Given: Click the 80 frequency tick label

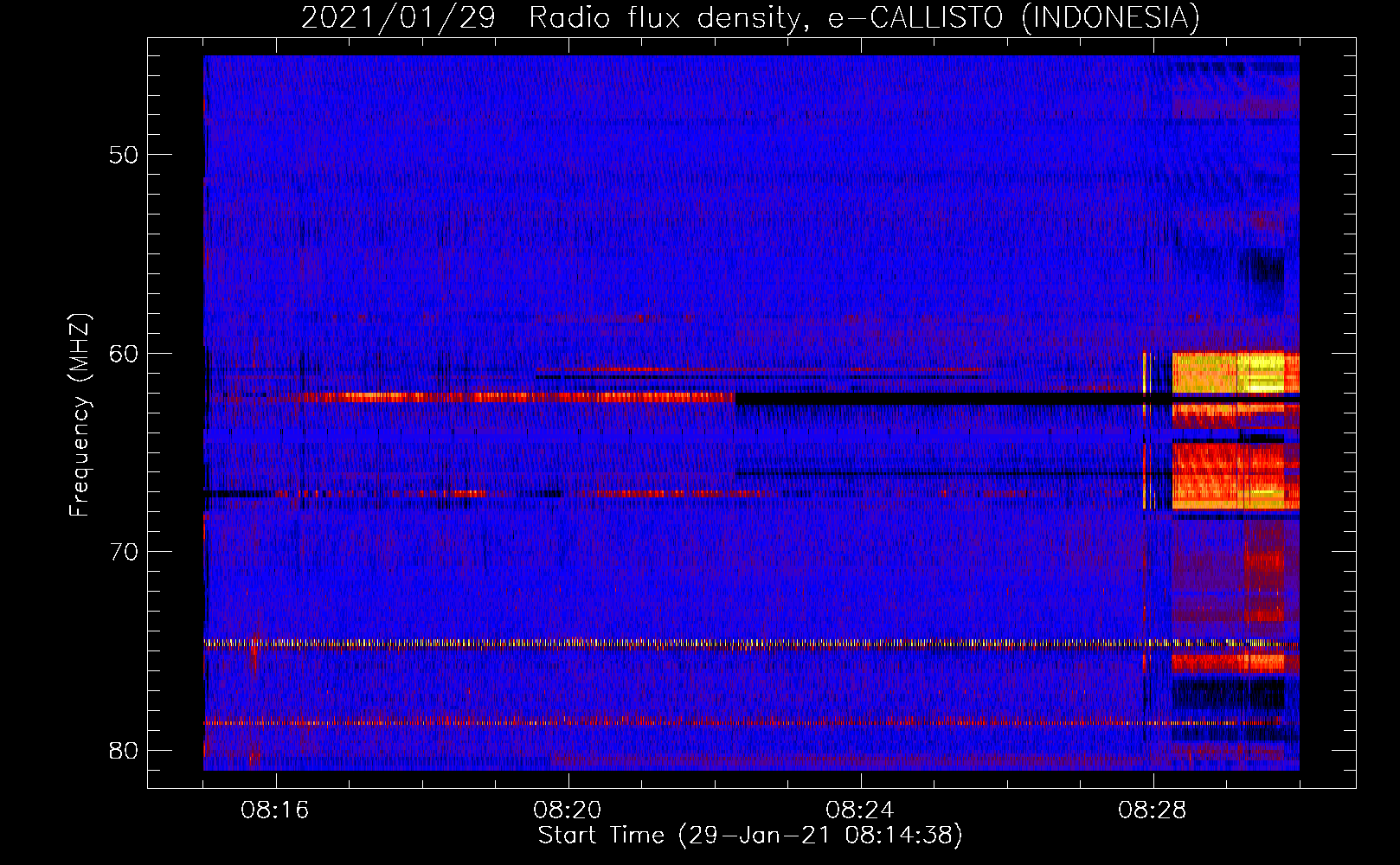Looking at the screenshot, I should coord(124,751).
